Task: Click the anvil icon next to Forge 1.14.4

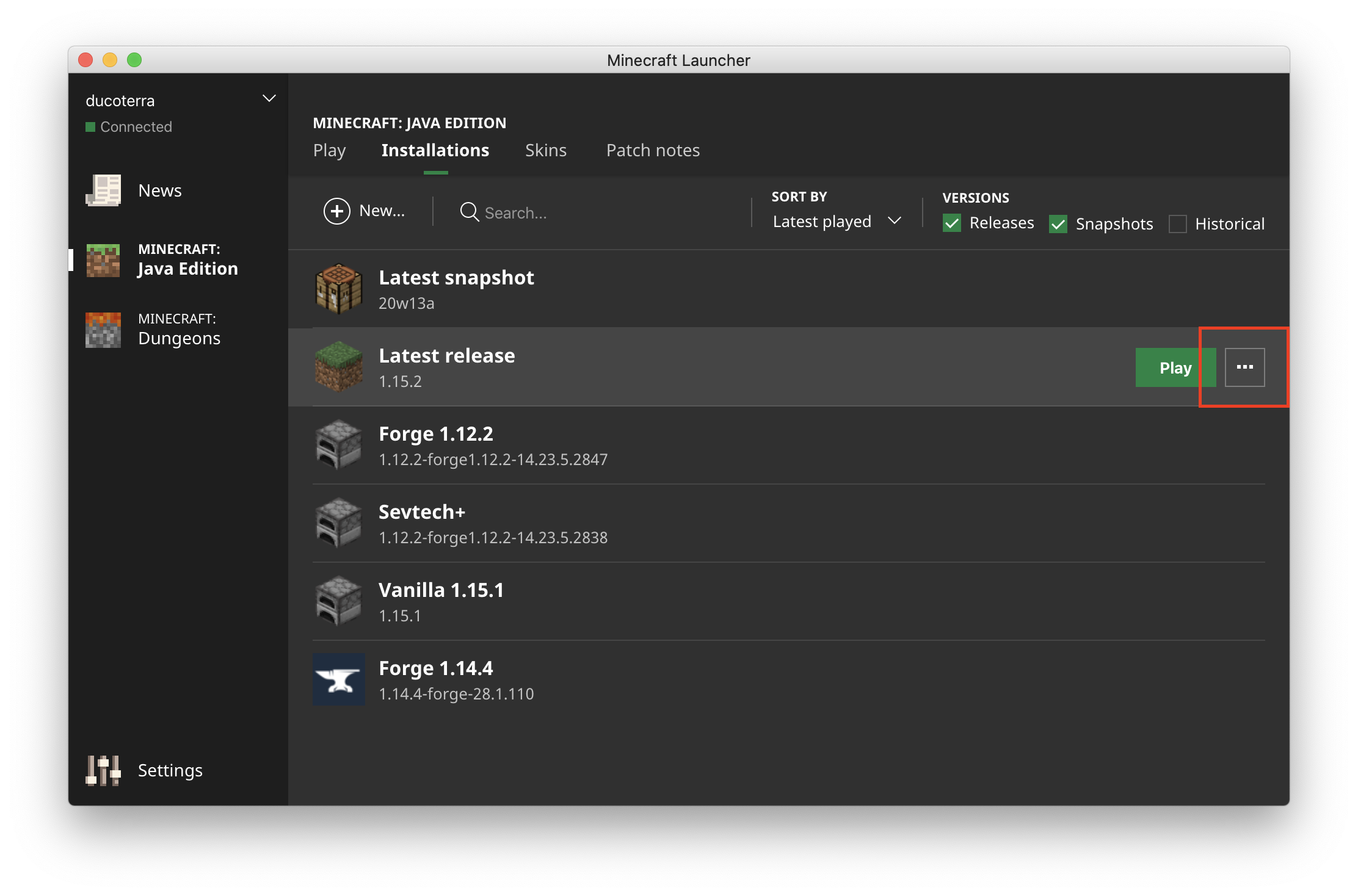Action: pos(338,679)
